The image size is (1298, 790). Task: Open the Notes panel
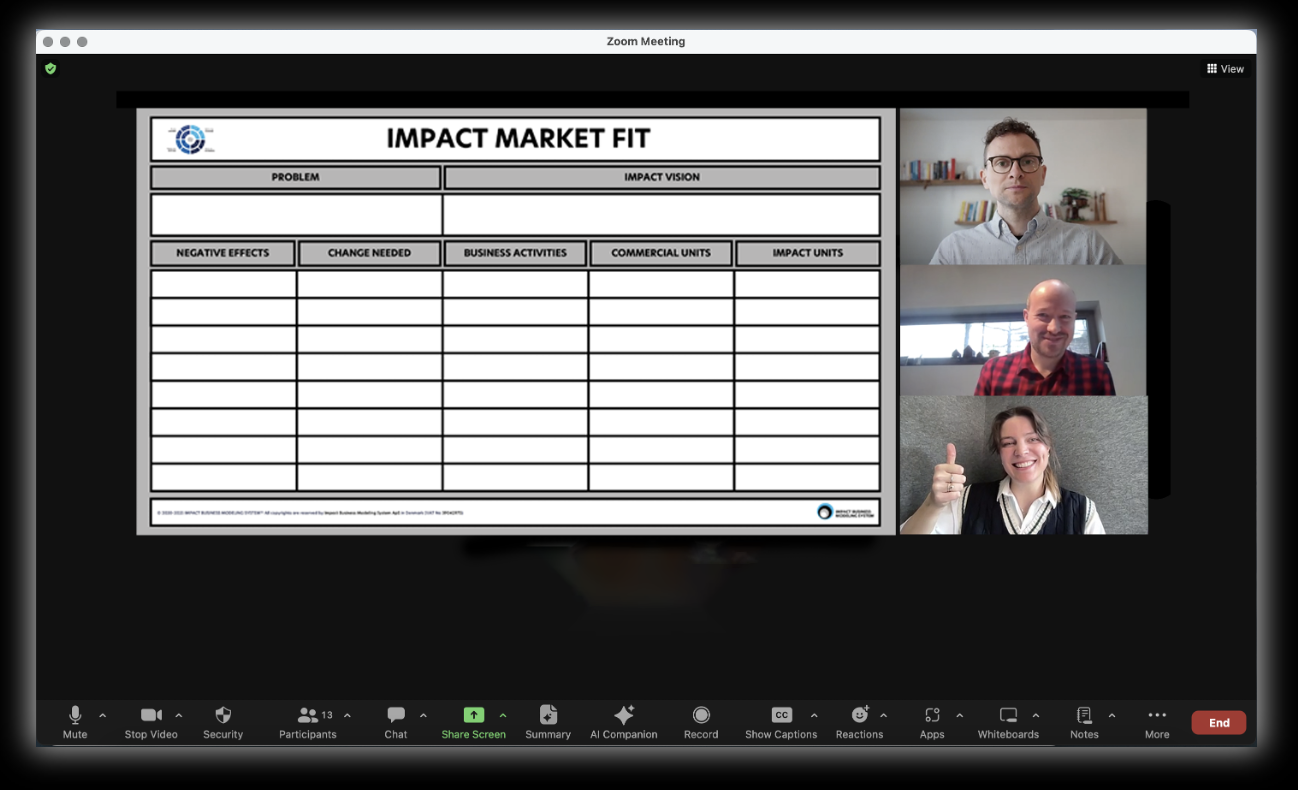pos(1084,722)
